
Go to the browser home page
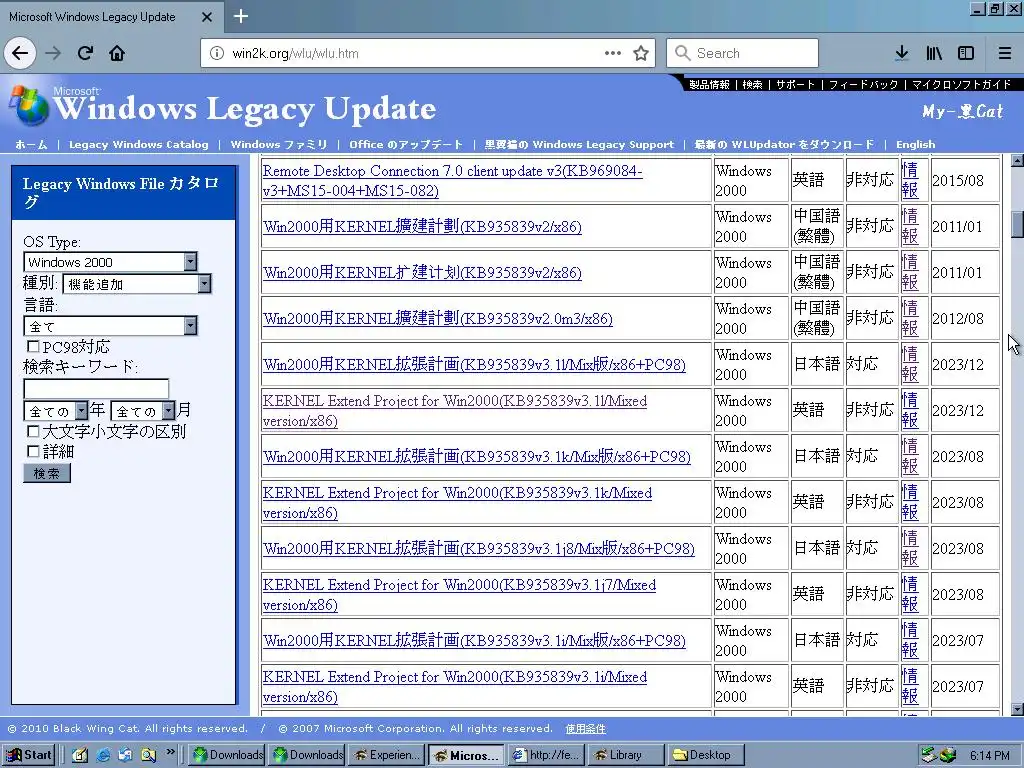click(x=117, y=53)
